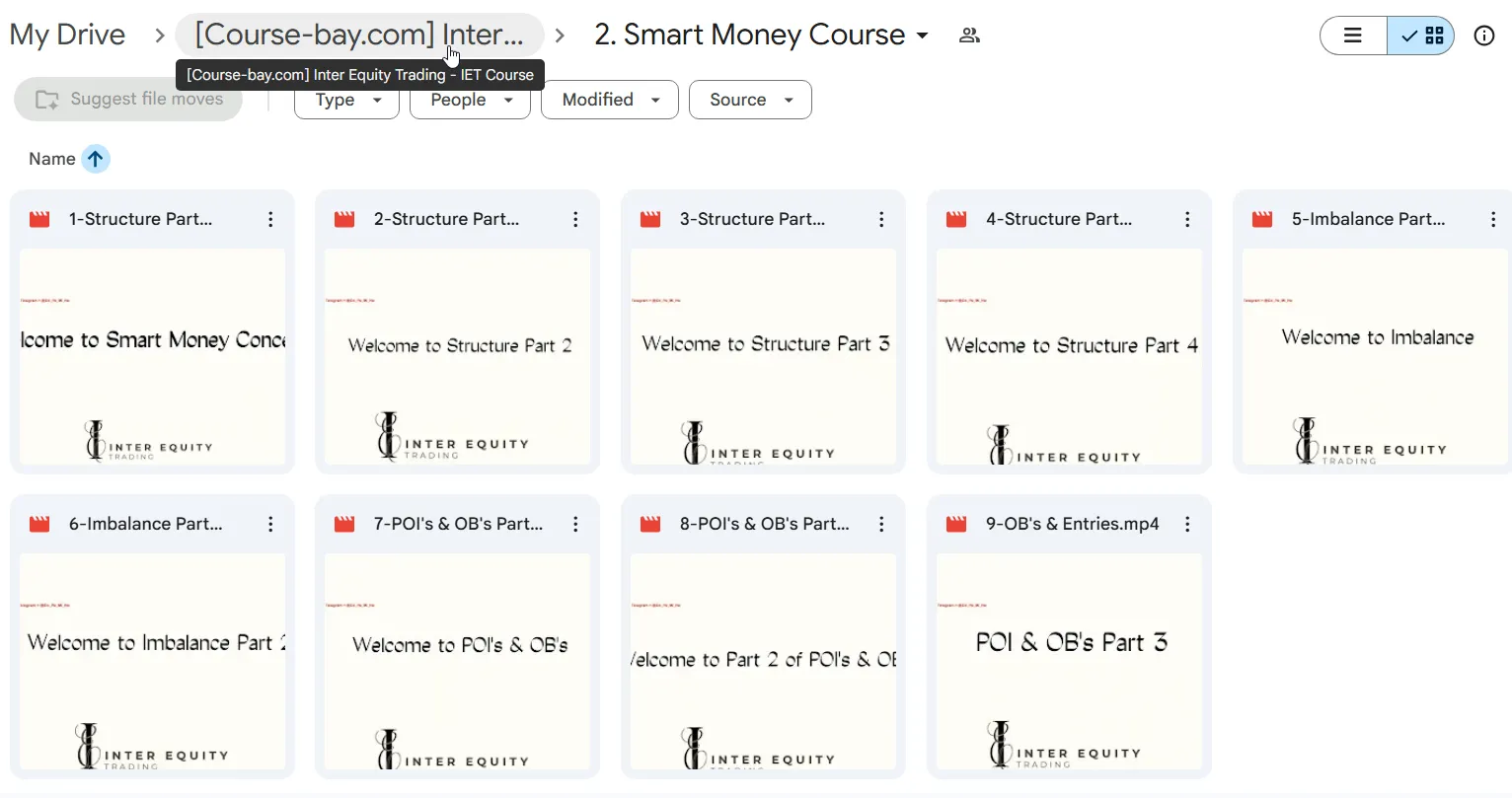This screenshot has width=1512, height=798.
Task: Click the video file icon of 9-OB's & Entries.mp4
Action: (x=956, y=525)
